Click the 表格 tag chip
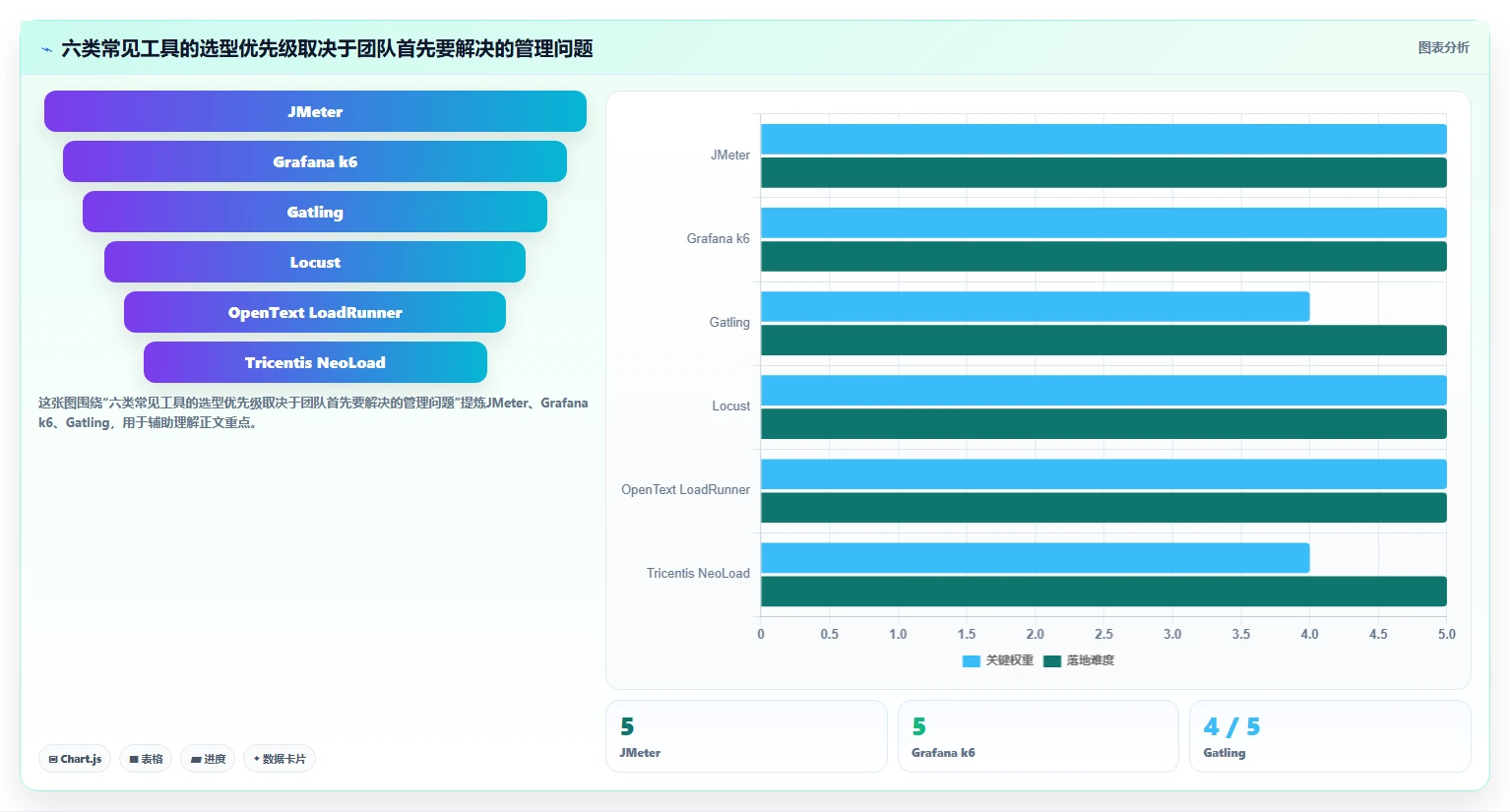The image size is (1510, 812). [x=146, y=759]
